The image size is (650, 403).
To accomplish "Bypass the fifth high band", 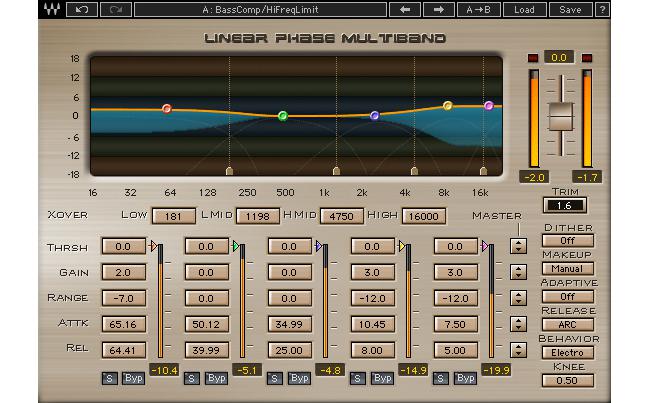I will pos(465,379).
